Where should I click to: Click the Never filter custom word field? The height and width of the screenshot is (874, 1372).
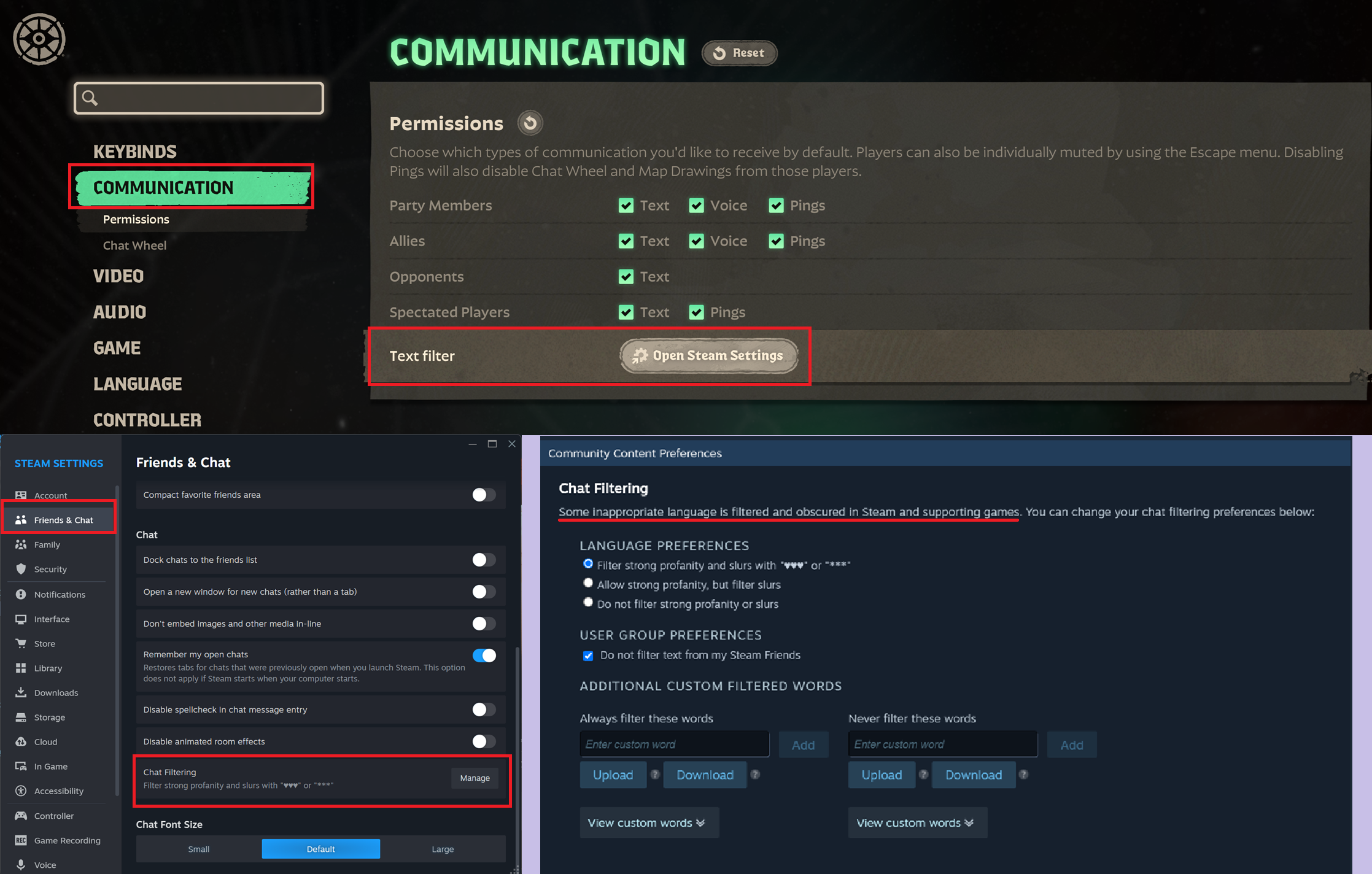pyautogui.click(x=943, y=744)
